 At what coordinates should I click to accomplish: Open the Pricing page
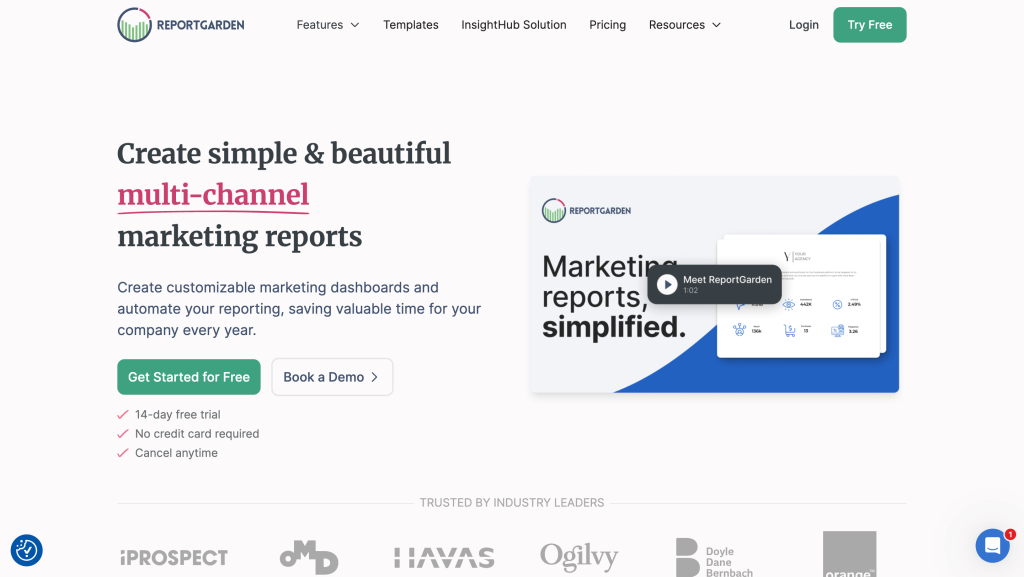point(607,25)
